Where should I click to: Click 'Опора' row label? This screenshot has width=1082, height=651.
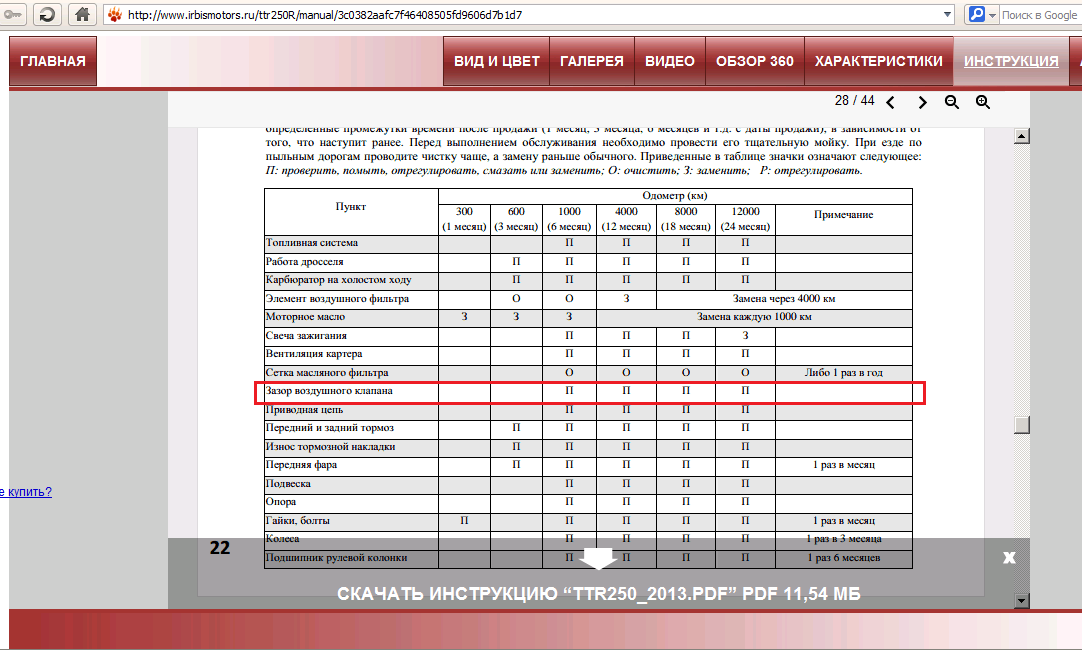pos(281,502)
